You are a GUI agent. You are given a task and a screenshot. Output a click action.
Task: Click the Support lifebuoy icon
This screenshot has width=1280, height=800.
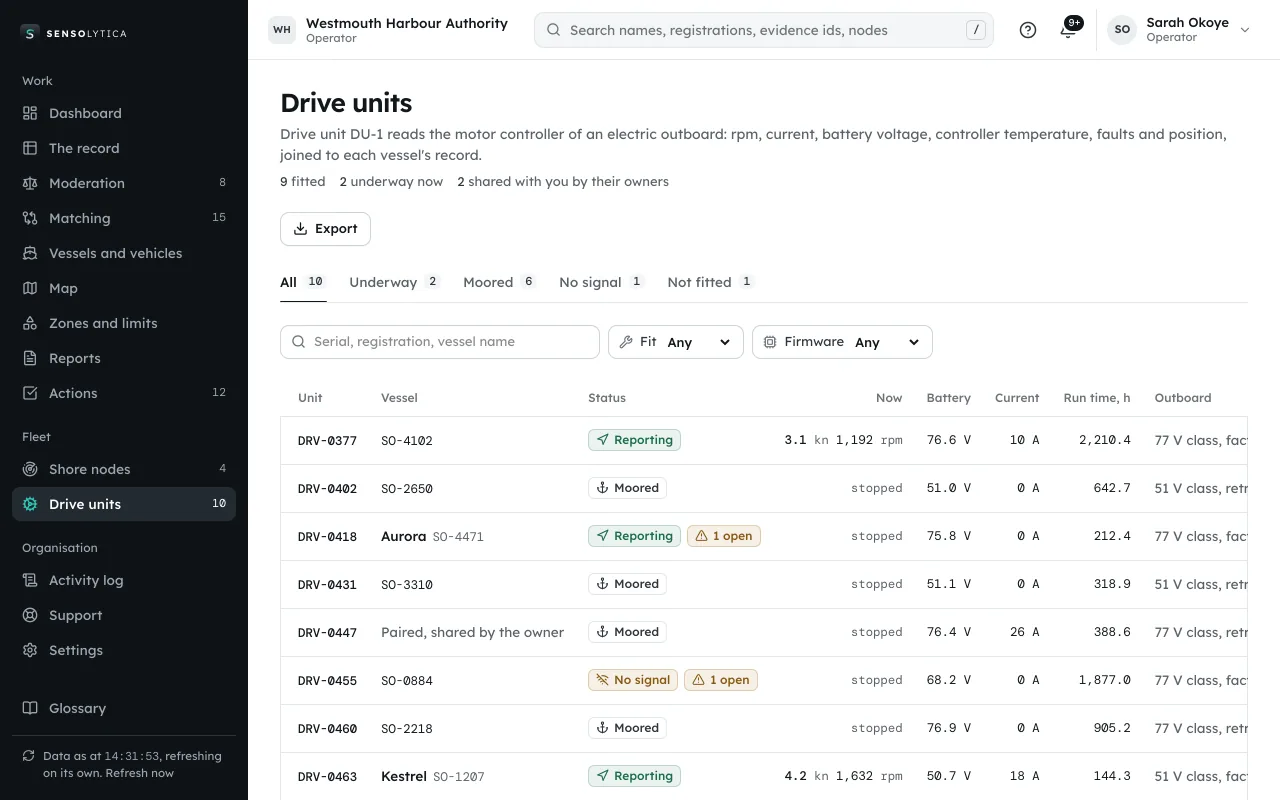pos(30,615)
